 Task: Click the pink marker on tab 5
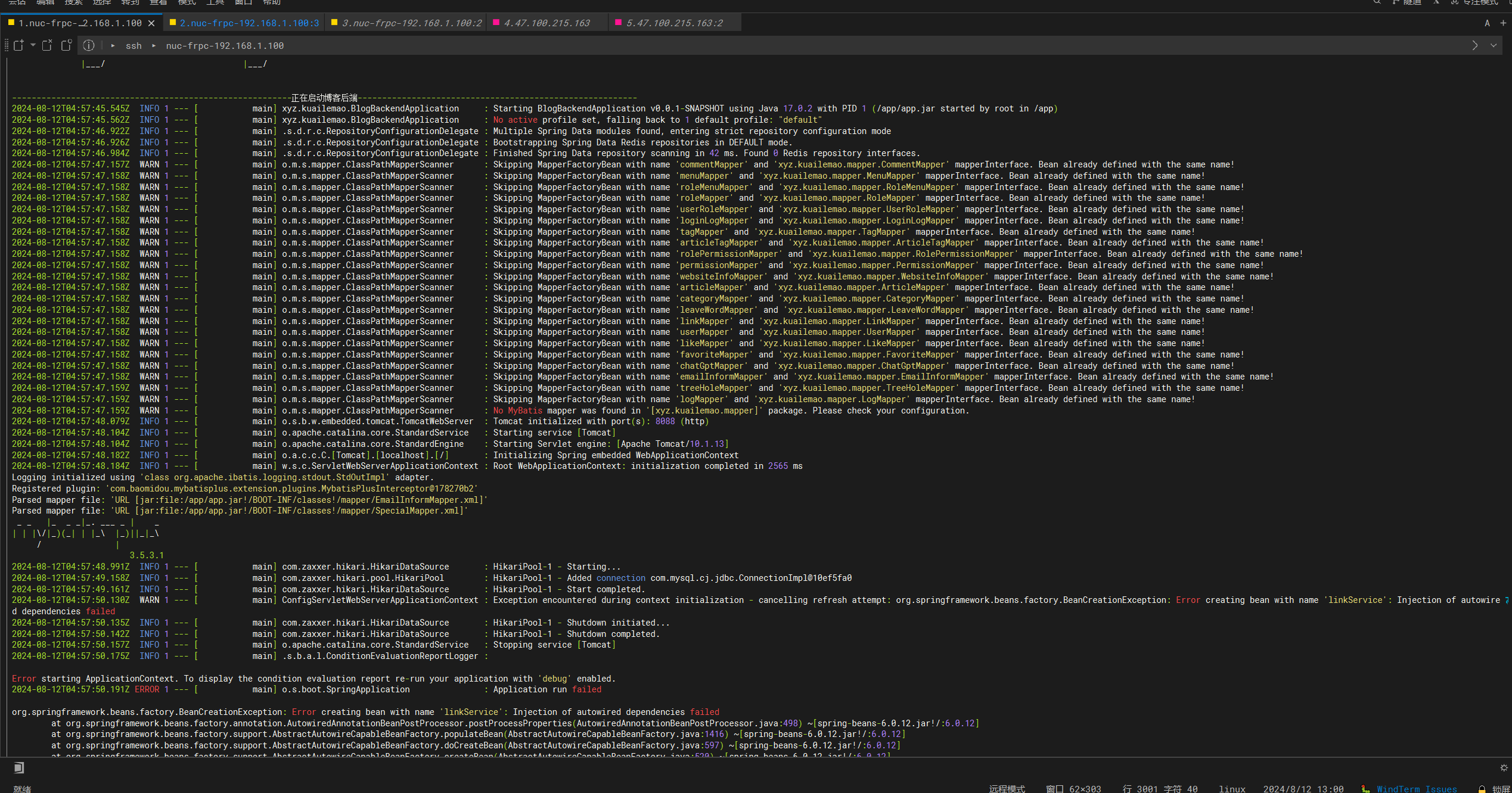[619, 23]
